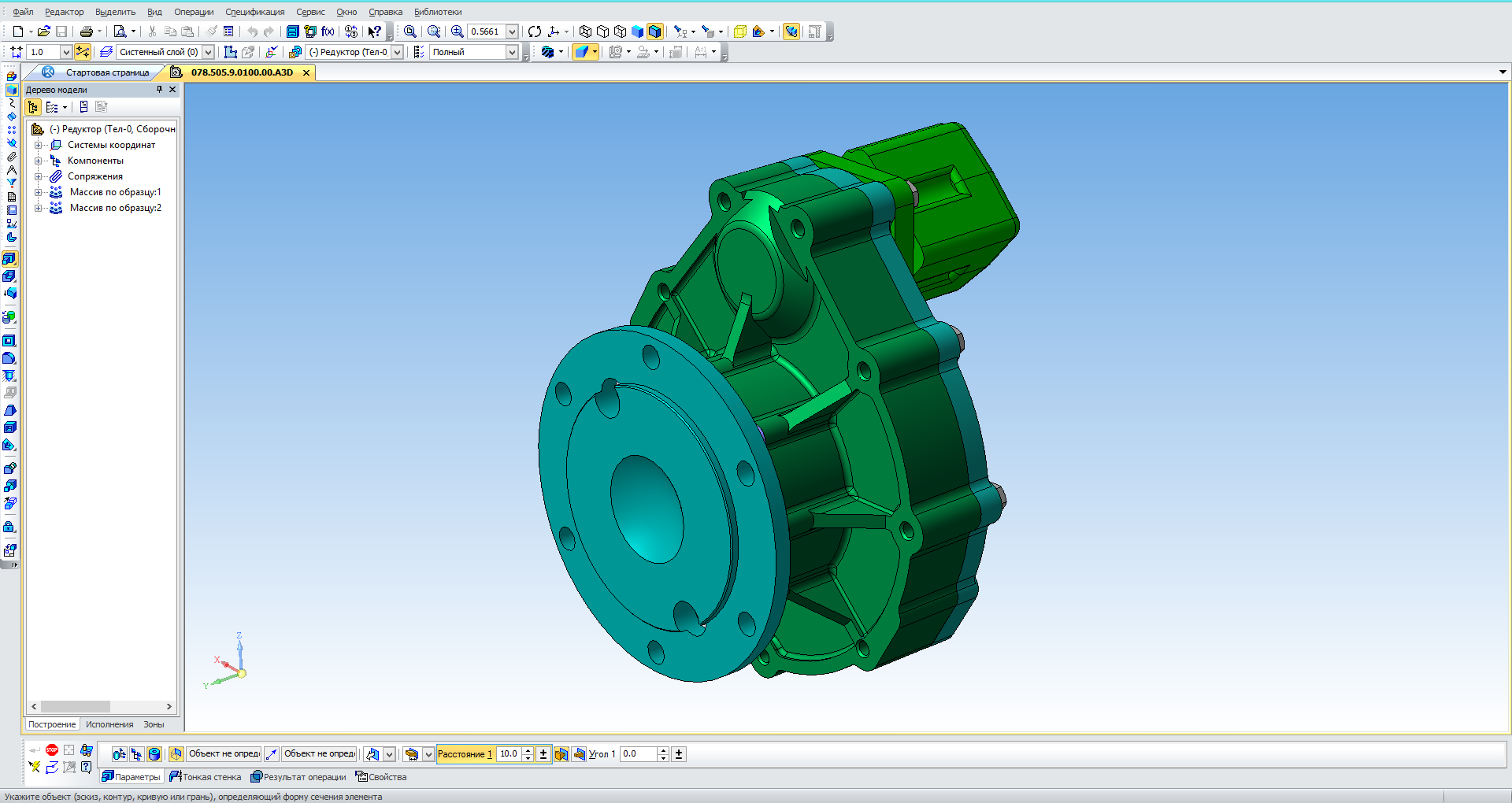This screenshot has height=803, width=1512.
Task: Open print preview from the top toolbar
Action: [120, 31]
